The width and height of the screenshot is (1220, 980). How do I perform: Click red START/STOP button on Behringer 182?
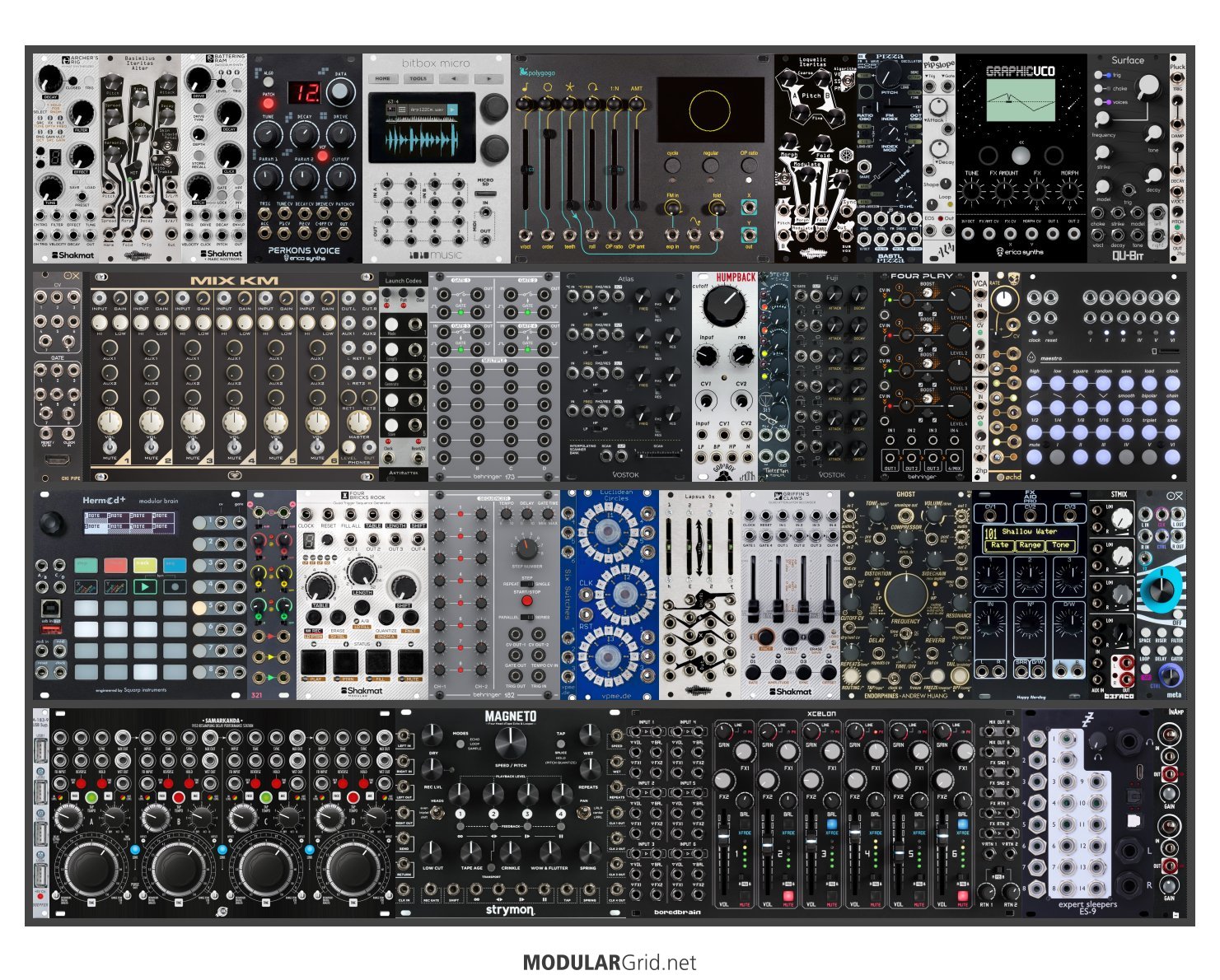(527, 601)
